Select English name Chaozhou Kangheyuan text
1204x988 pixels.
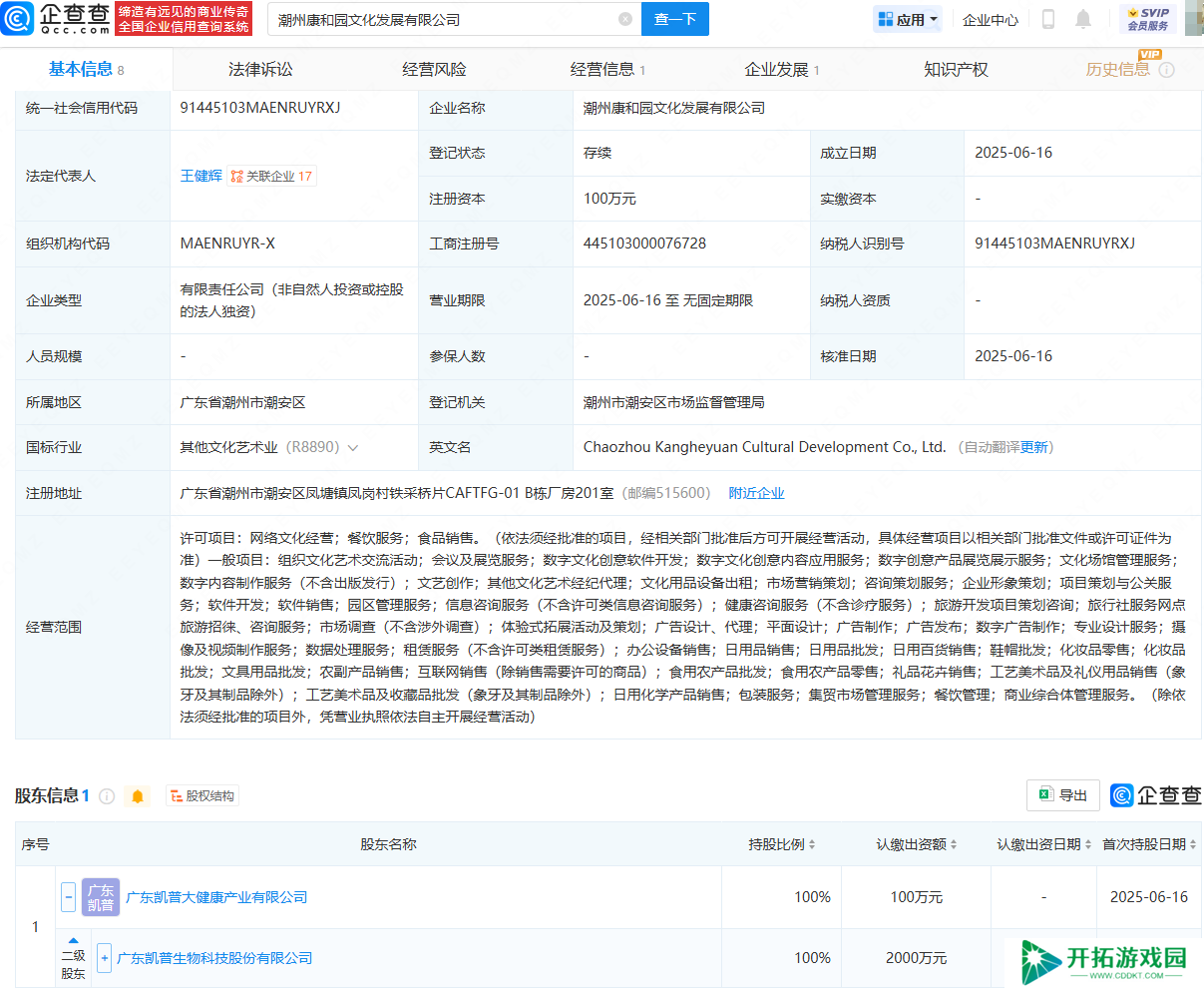click(x=764, y=447)
